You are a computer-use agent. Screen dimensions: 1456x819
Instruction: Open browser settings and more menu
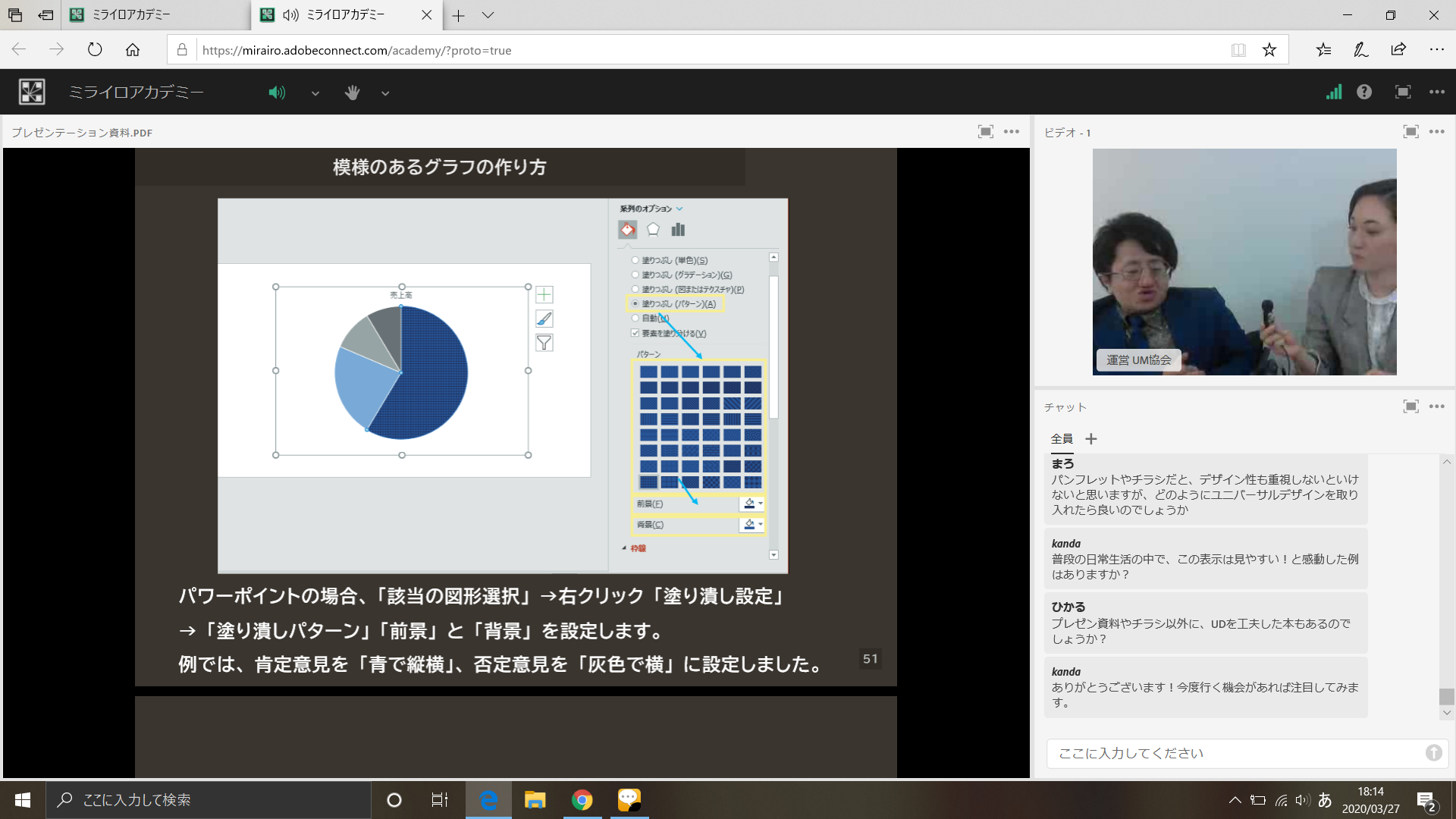(1436, 50)
